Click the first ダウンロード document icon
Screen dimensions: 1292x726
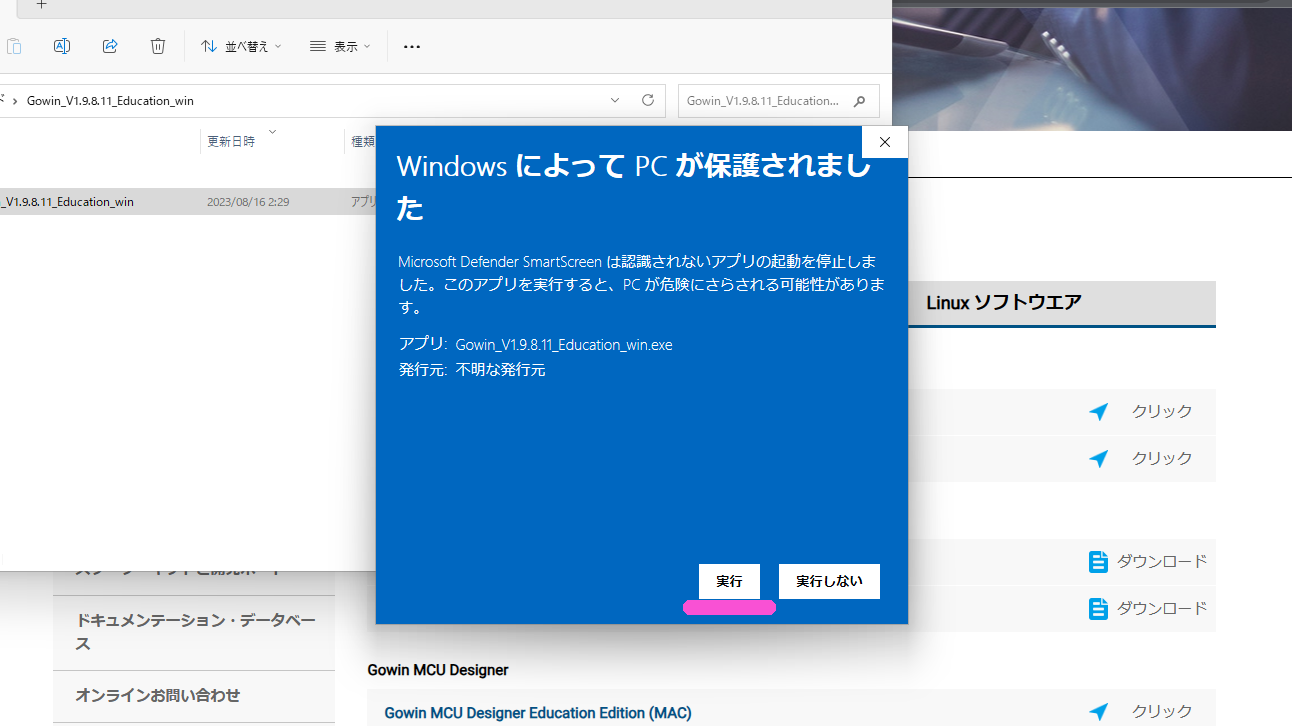[x=1098, y=561]
